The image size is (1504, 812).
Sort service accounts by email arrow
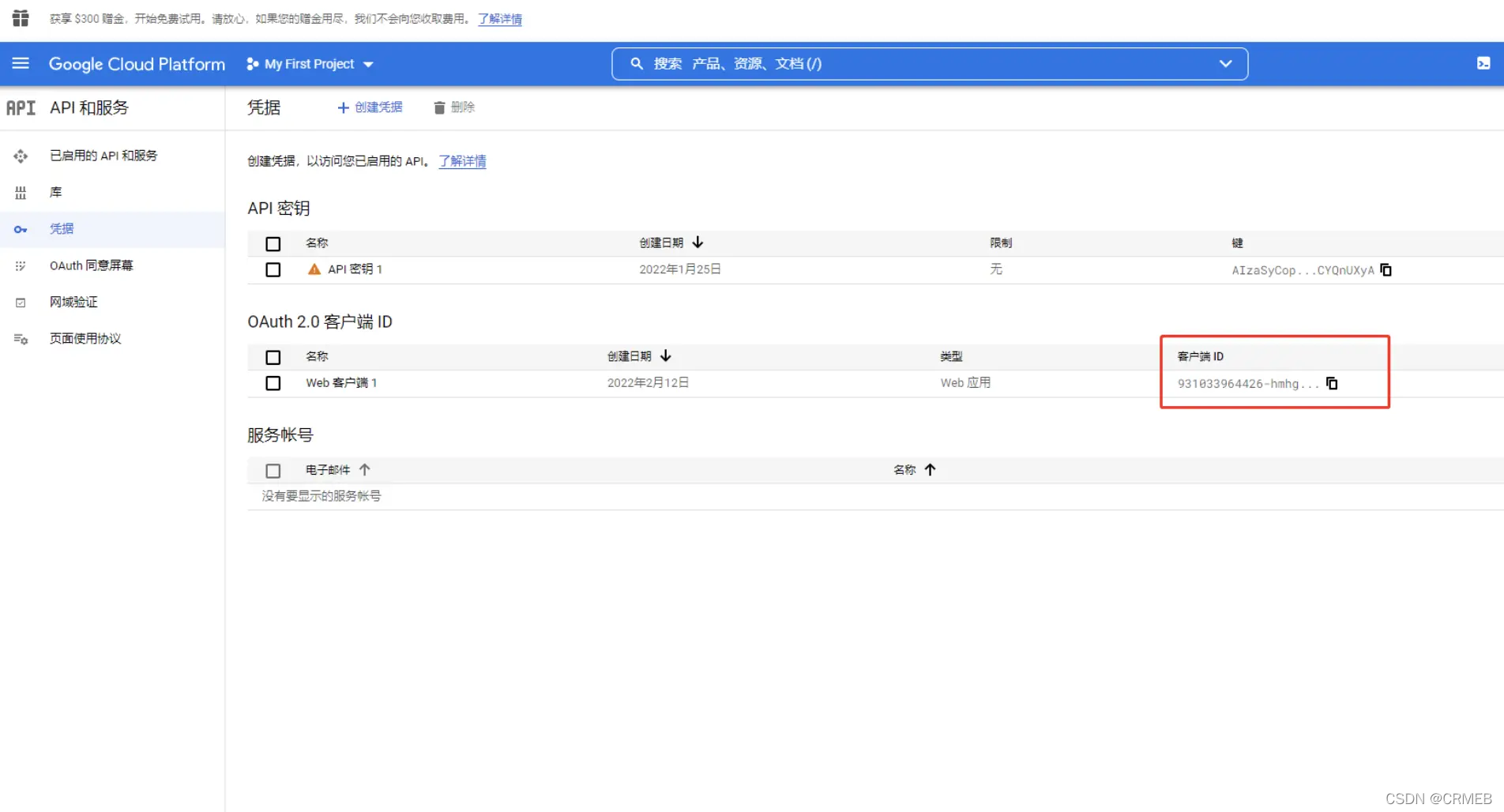point(365,470)
